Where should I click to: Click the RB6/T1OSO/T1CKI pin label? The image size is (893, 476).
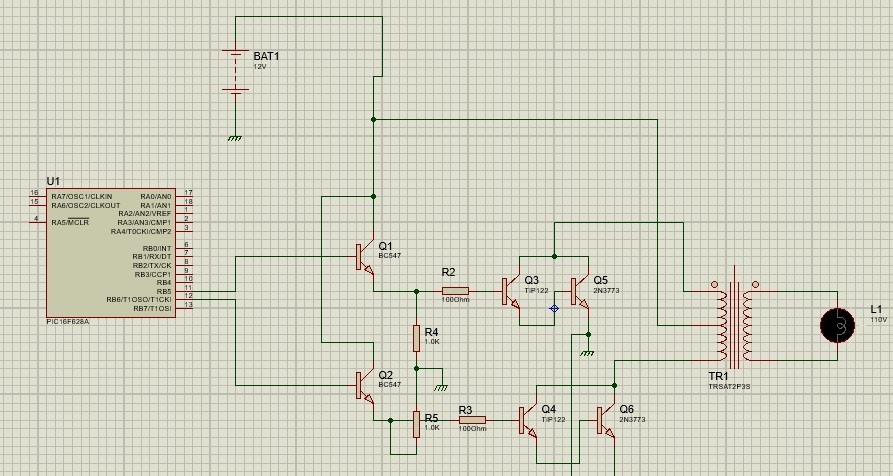click(138, 299)
